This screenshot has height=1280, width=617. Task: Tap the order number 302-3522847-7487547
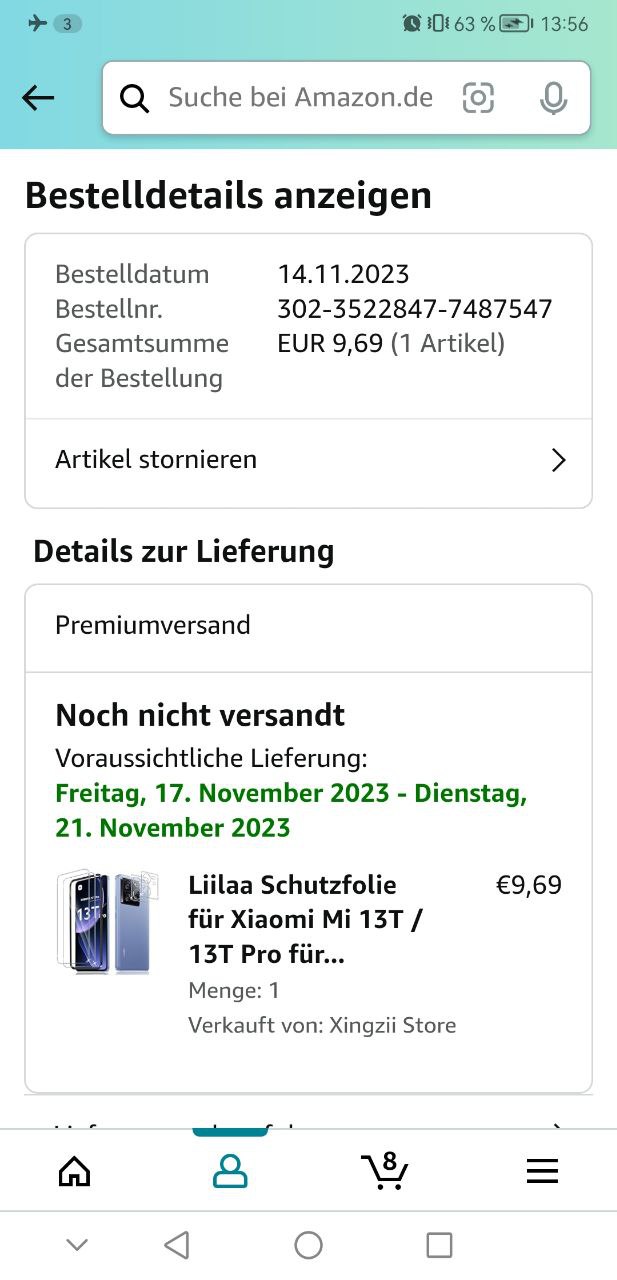pos(415,309)
